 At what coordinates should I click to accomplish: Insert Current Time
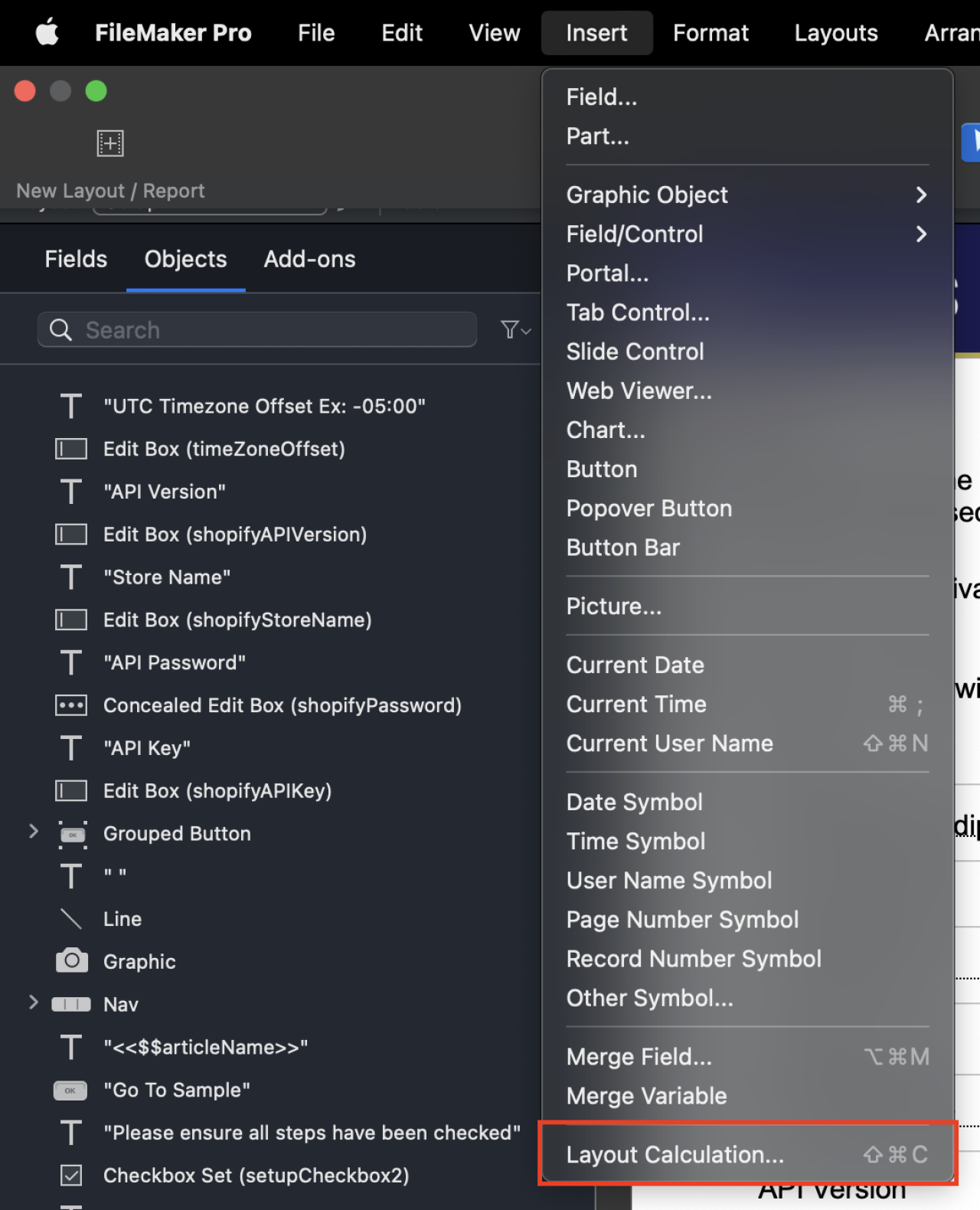(747, 704)
